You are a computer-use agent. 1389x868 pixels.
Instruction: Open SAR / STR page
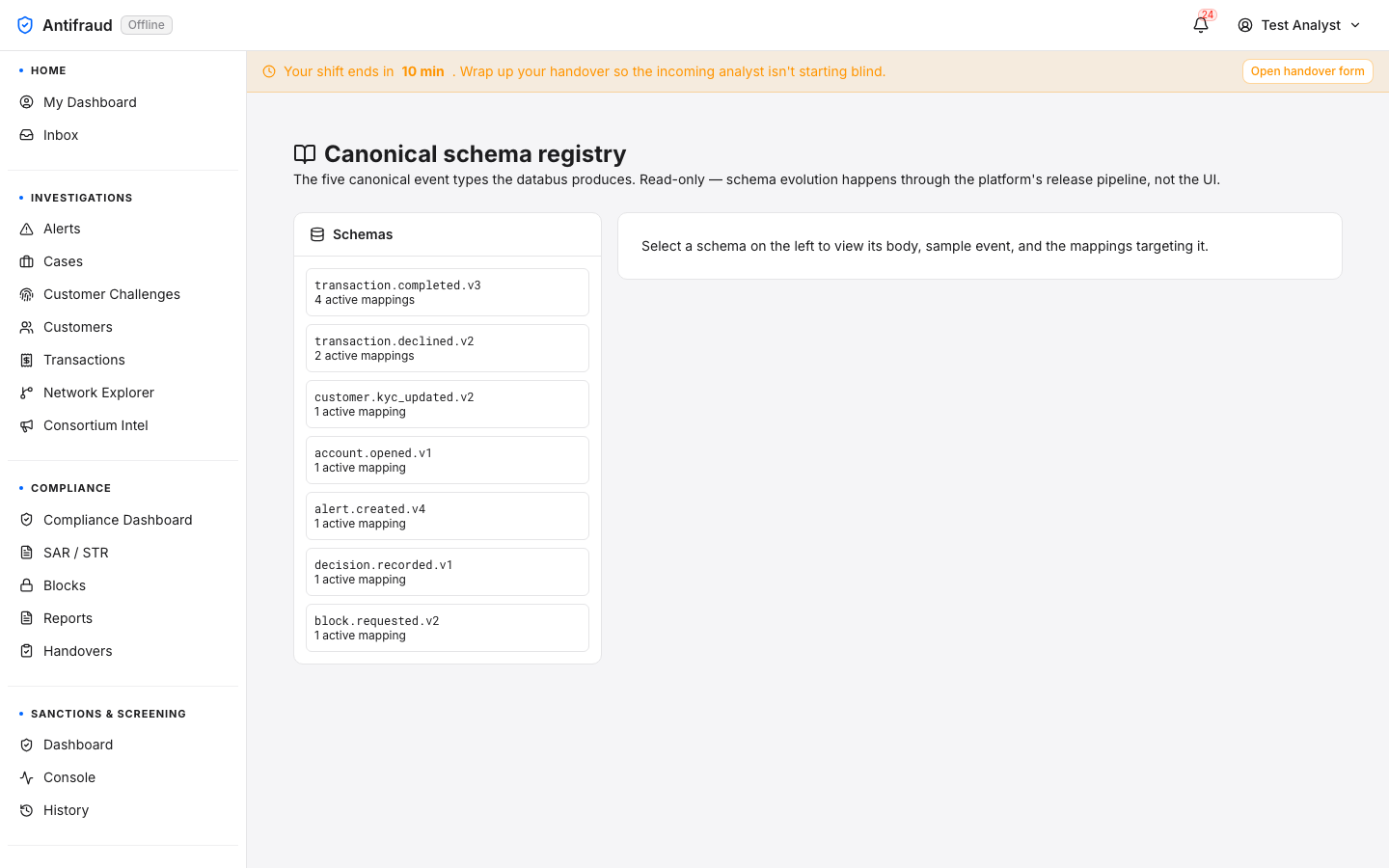(123, 553)
